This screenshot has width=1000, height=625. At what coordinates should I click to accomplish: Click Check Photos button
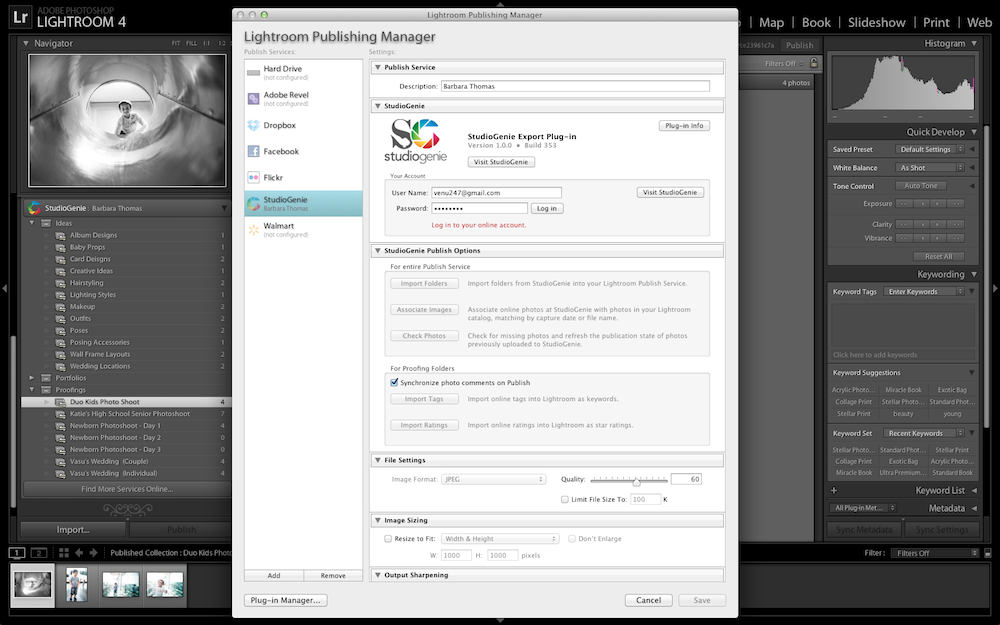coord(424,336)
